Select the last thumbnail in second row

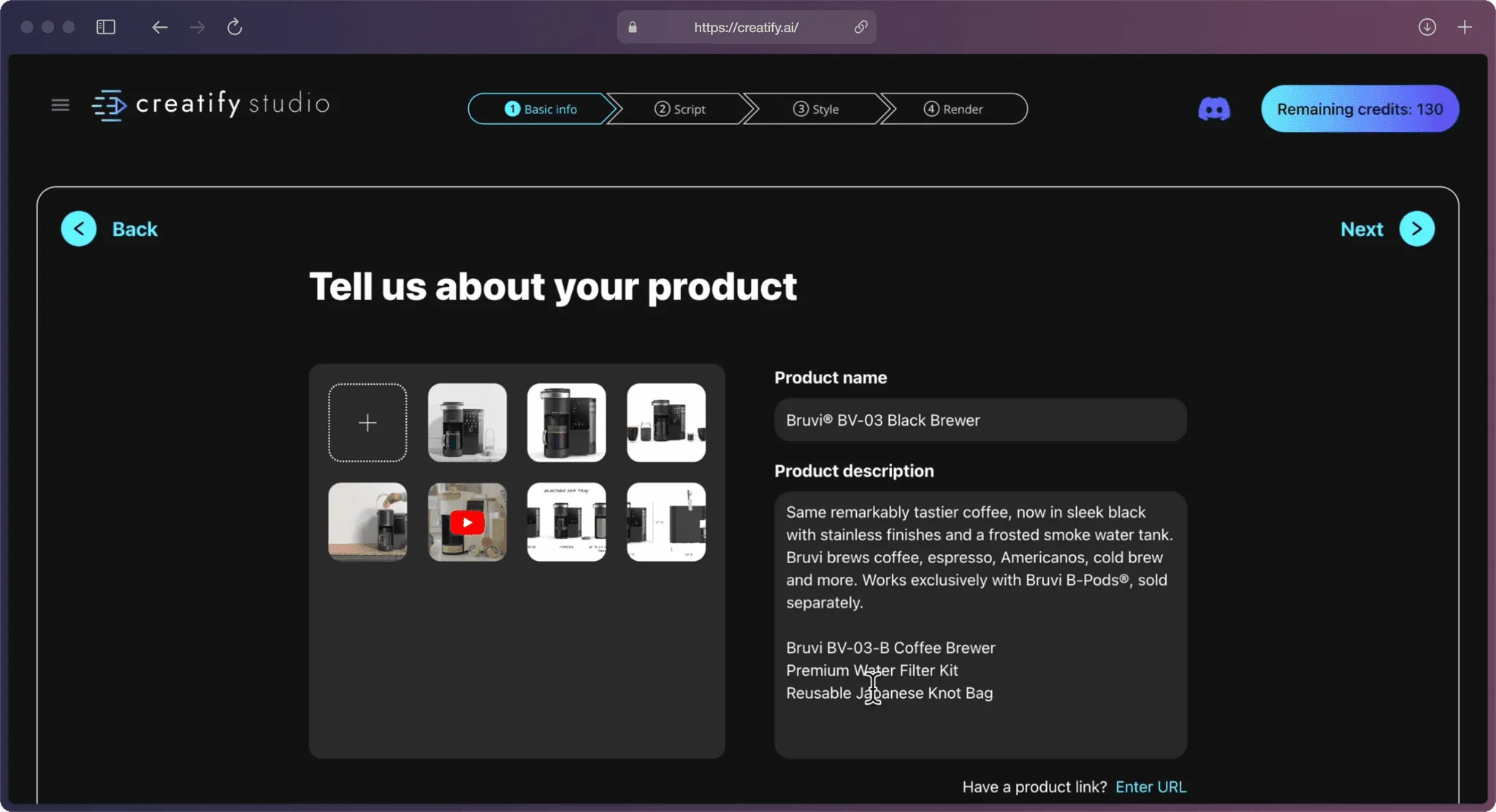coord(666,522)
